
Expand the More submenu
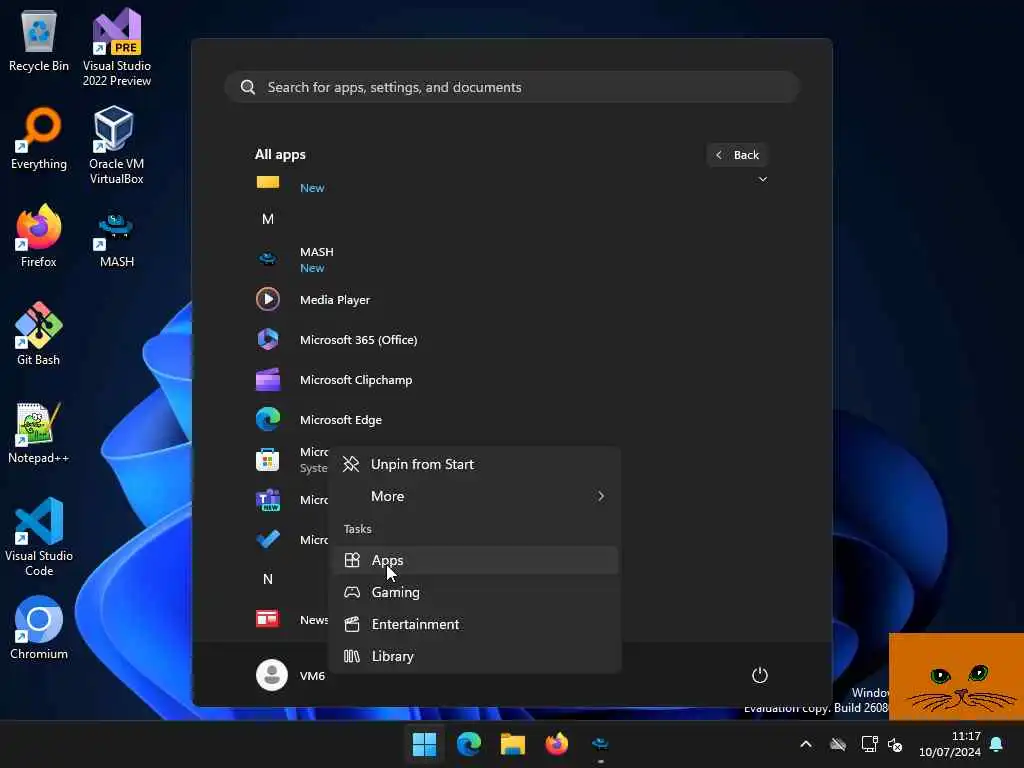click(x=476, y=496)
